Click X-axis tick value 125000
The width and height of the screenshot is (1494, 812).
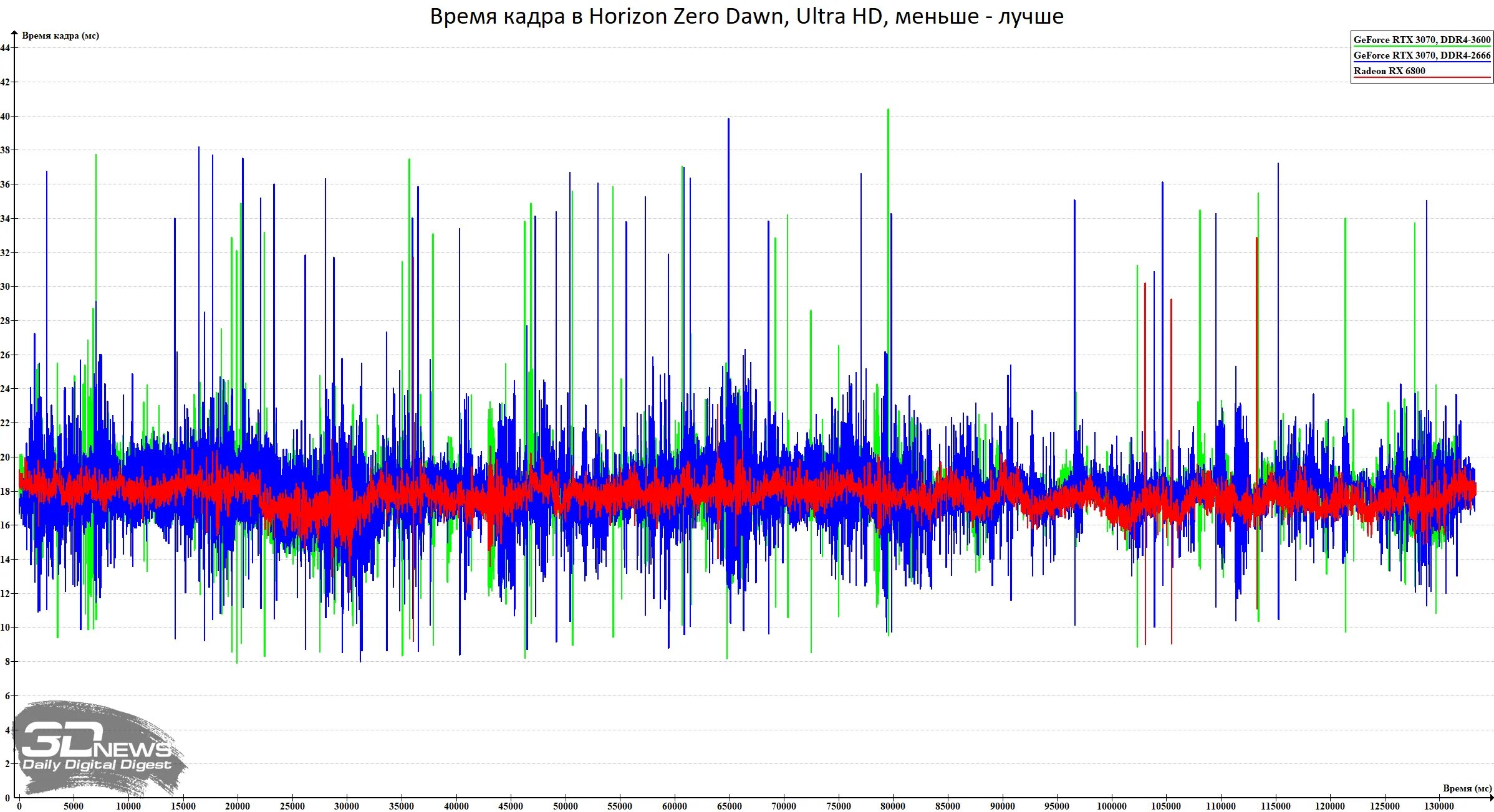[1384, 806]
